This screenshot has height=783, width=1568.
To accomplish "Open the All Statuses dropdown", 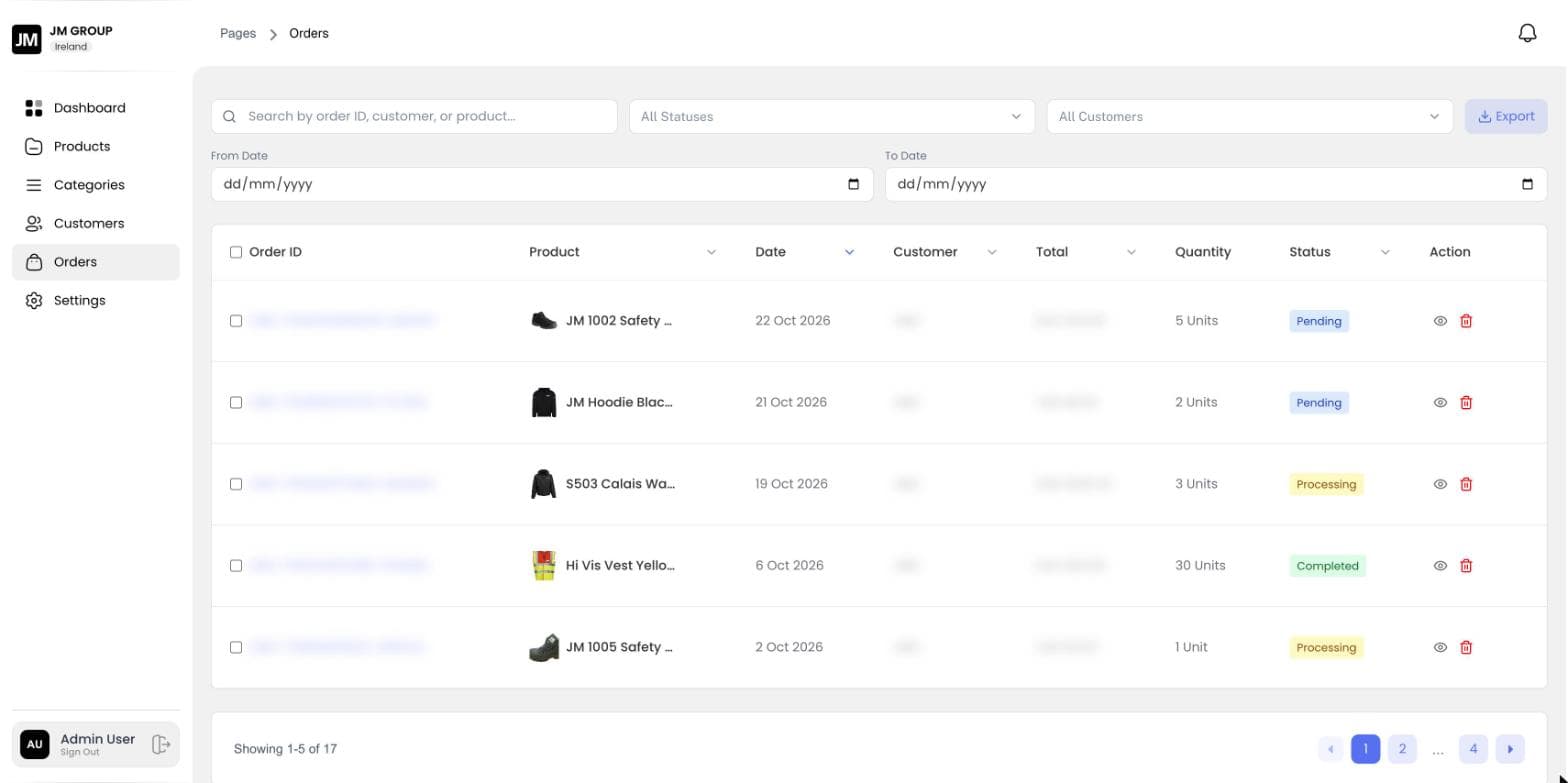I will click(x=832, y=116).
